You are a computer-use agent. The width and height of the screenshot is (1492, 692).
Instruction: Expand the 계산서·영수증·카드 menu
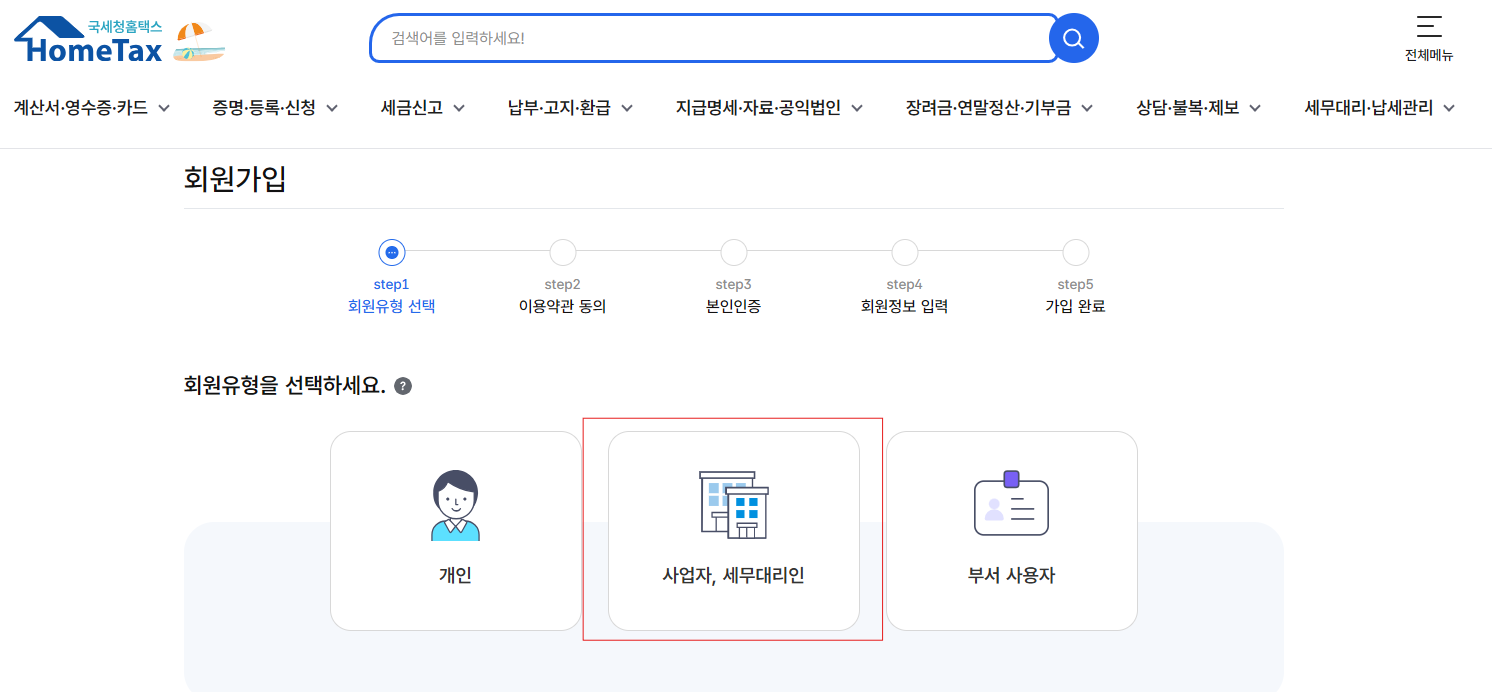click(x=92, y=108)
